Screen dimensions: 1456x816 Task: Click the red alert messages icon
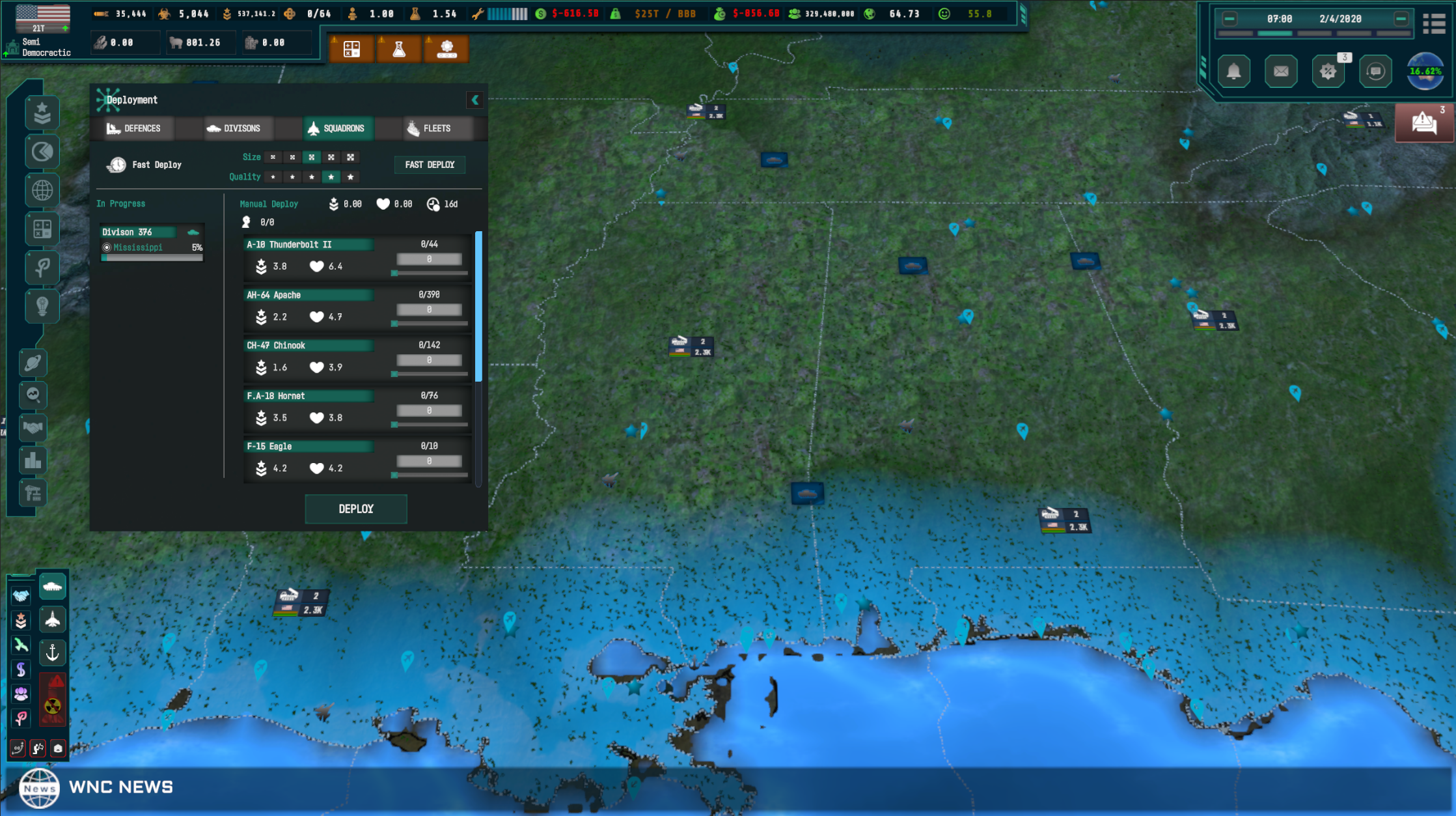point(1424,122)
